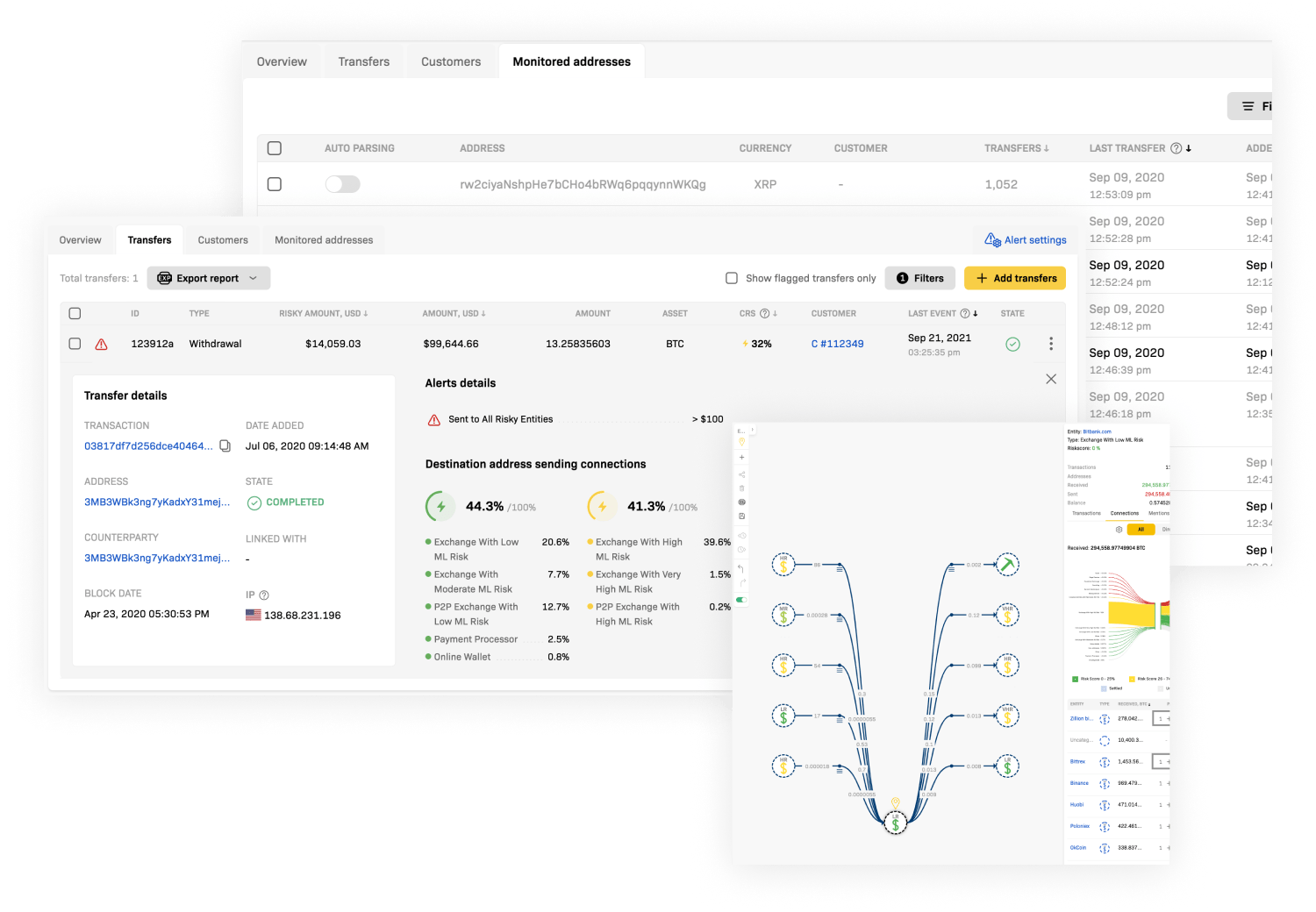Check the box for transfer 123912a row

pyautogui.click(x=75, y=345)
